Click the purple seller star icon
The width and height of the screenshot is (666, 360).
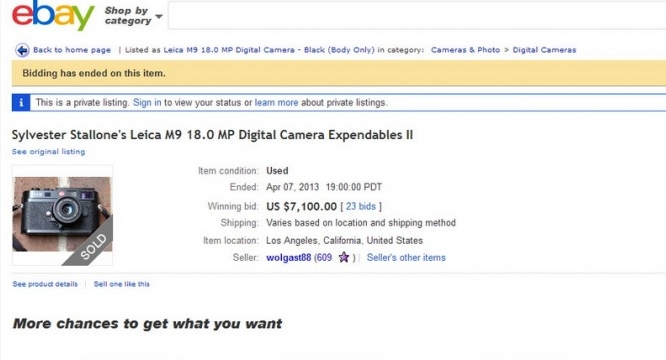pos(344,257)
